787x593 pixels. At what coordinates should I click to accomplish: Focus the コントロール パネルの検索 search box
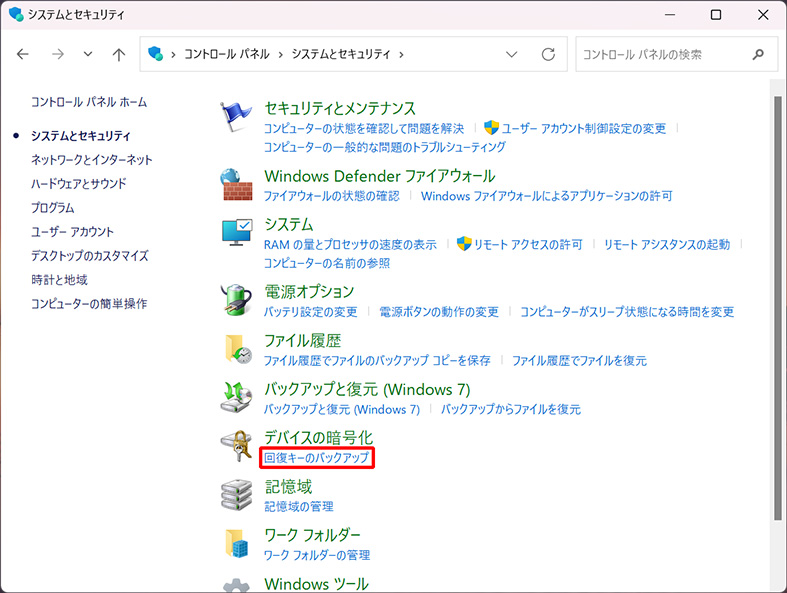point(677,54)
